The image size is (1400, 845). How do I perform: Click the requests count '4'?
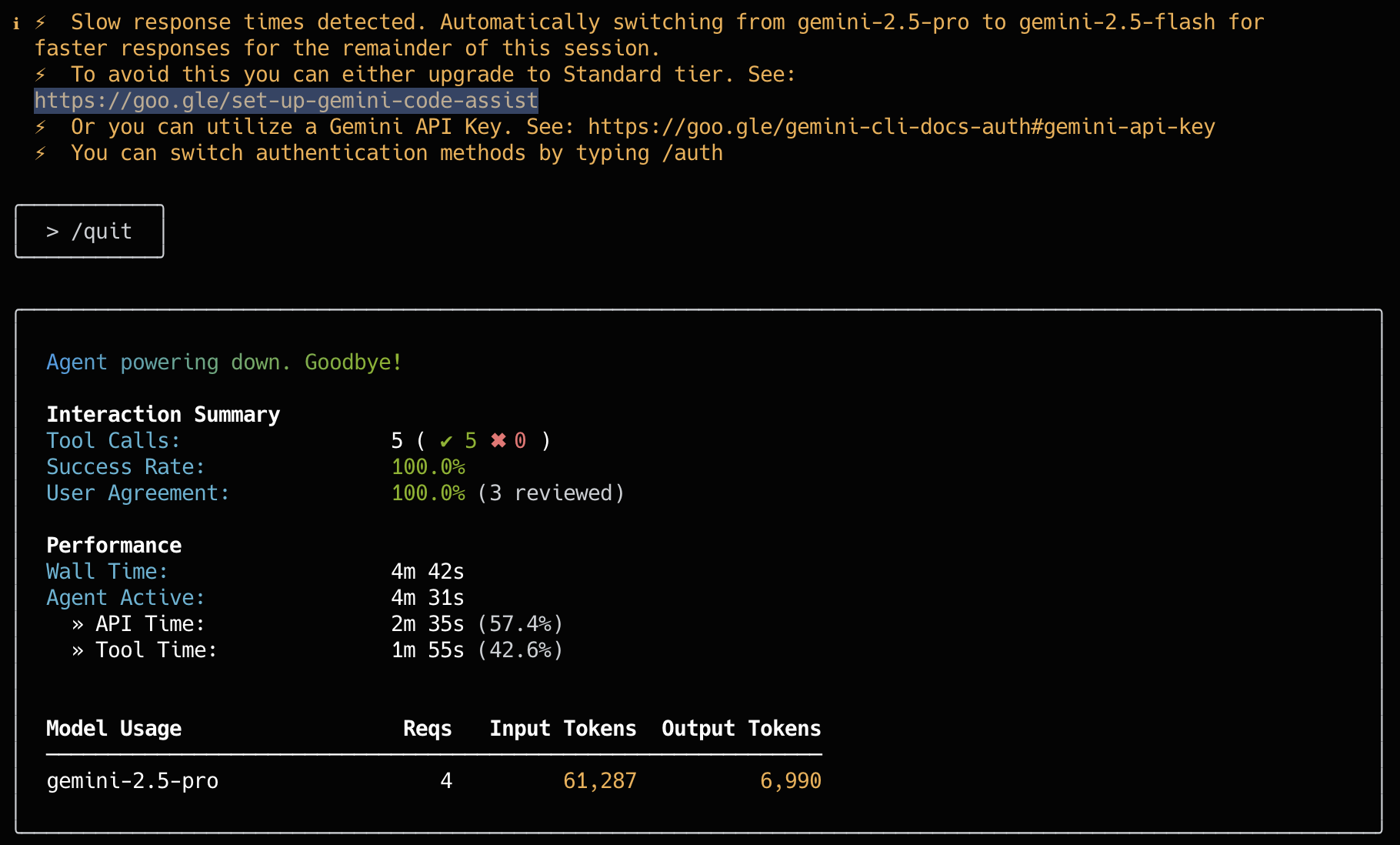tap(446, 781)
